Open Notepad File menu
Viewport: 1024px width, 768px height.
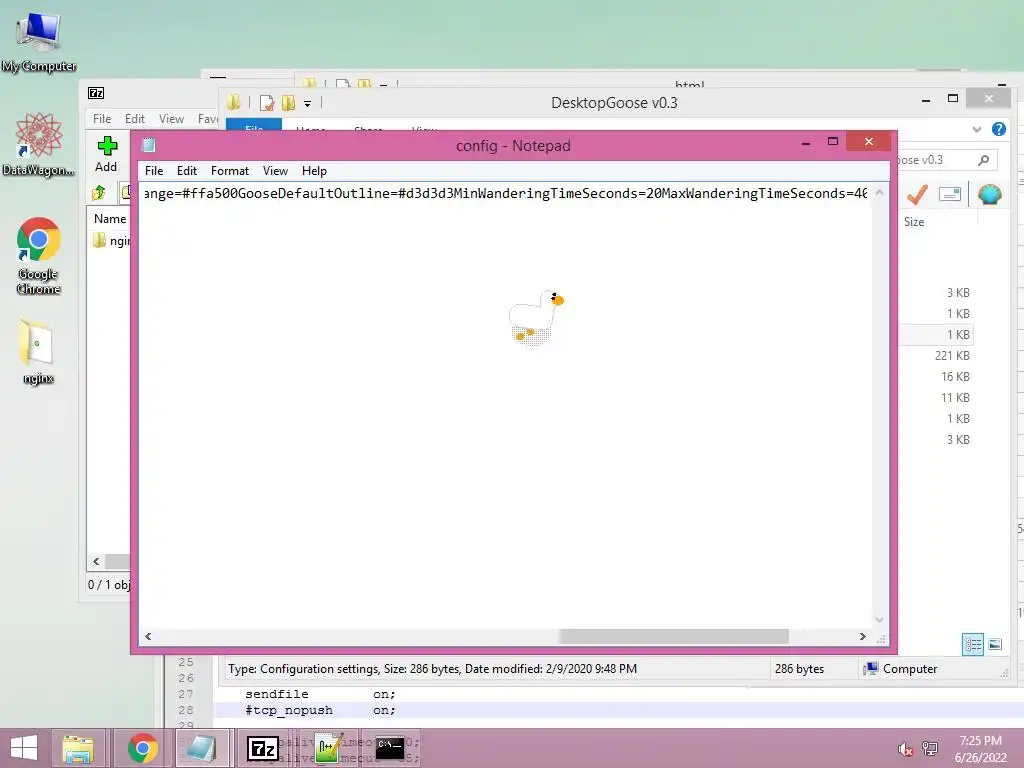coord(154,171)
